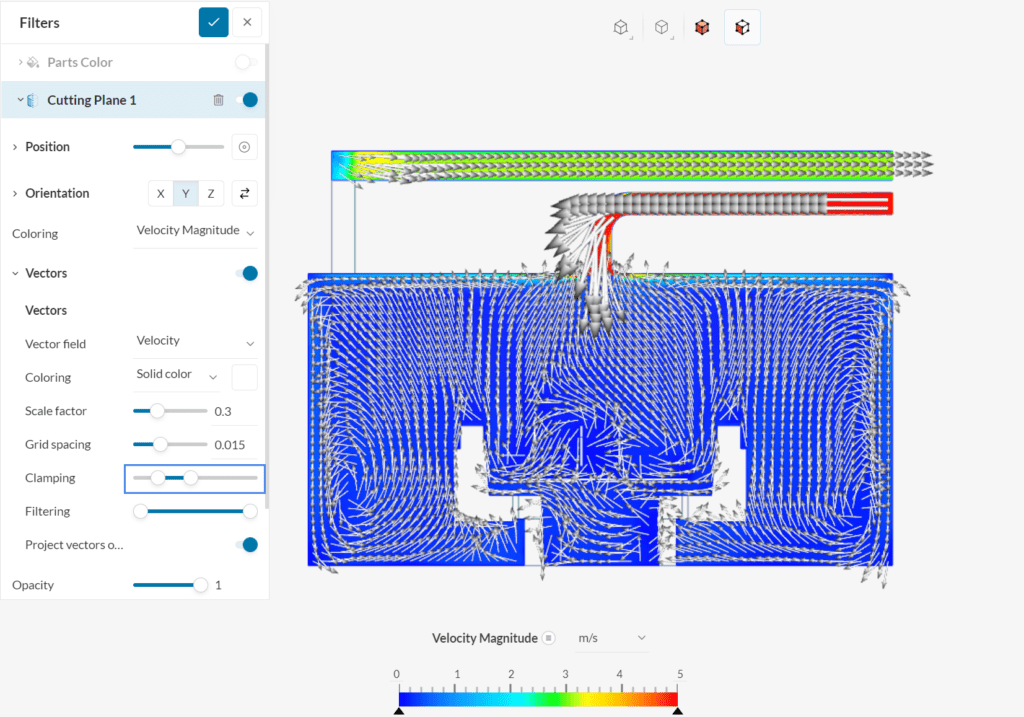The width and height of the screenshot is (1024, 717).
Task: Turn off Project vectors onto plane
Action: click(x=245, y=545)
